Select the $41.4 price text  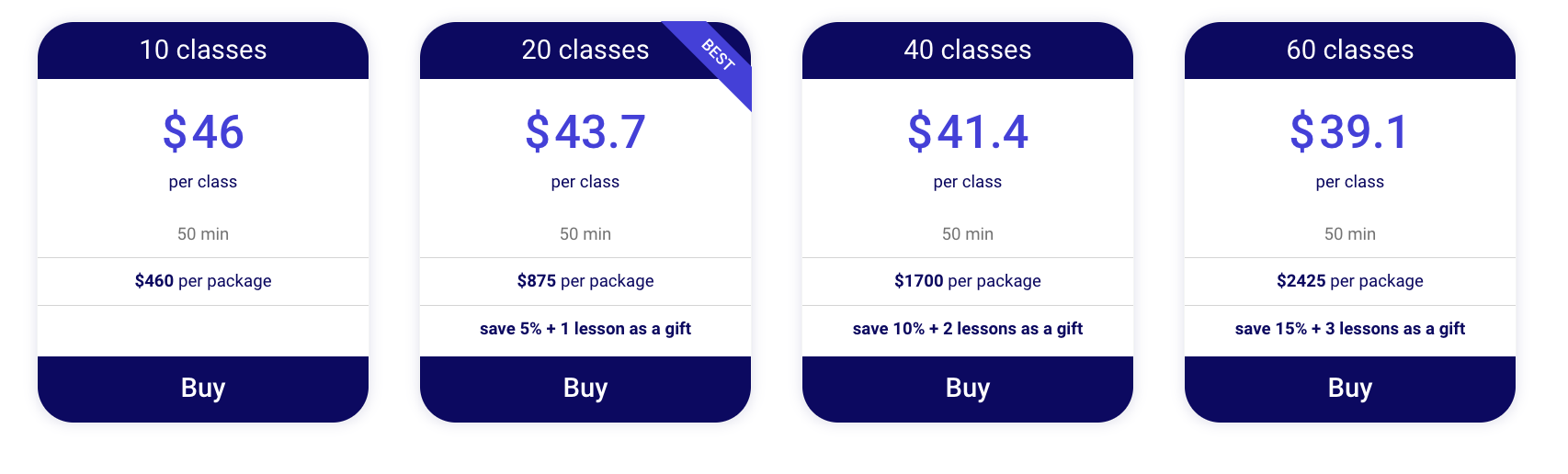coord(968,131)
